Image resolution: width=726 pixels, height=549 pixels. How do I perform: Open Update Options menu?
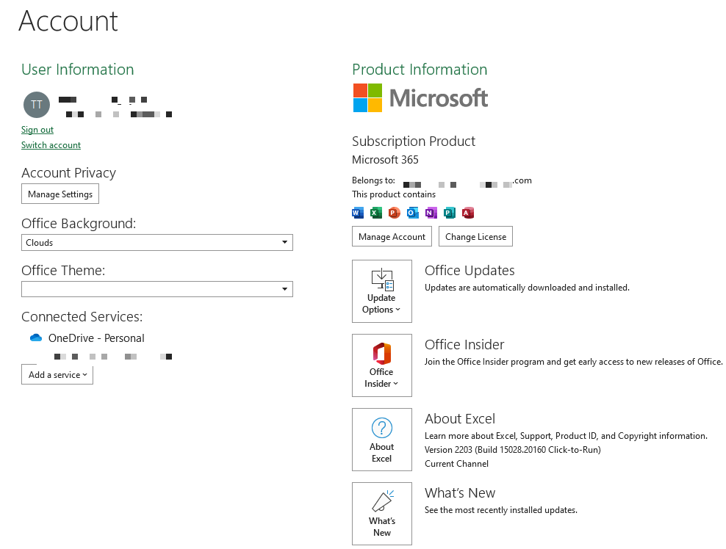(382, 291)
